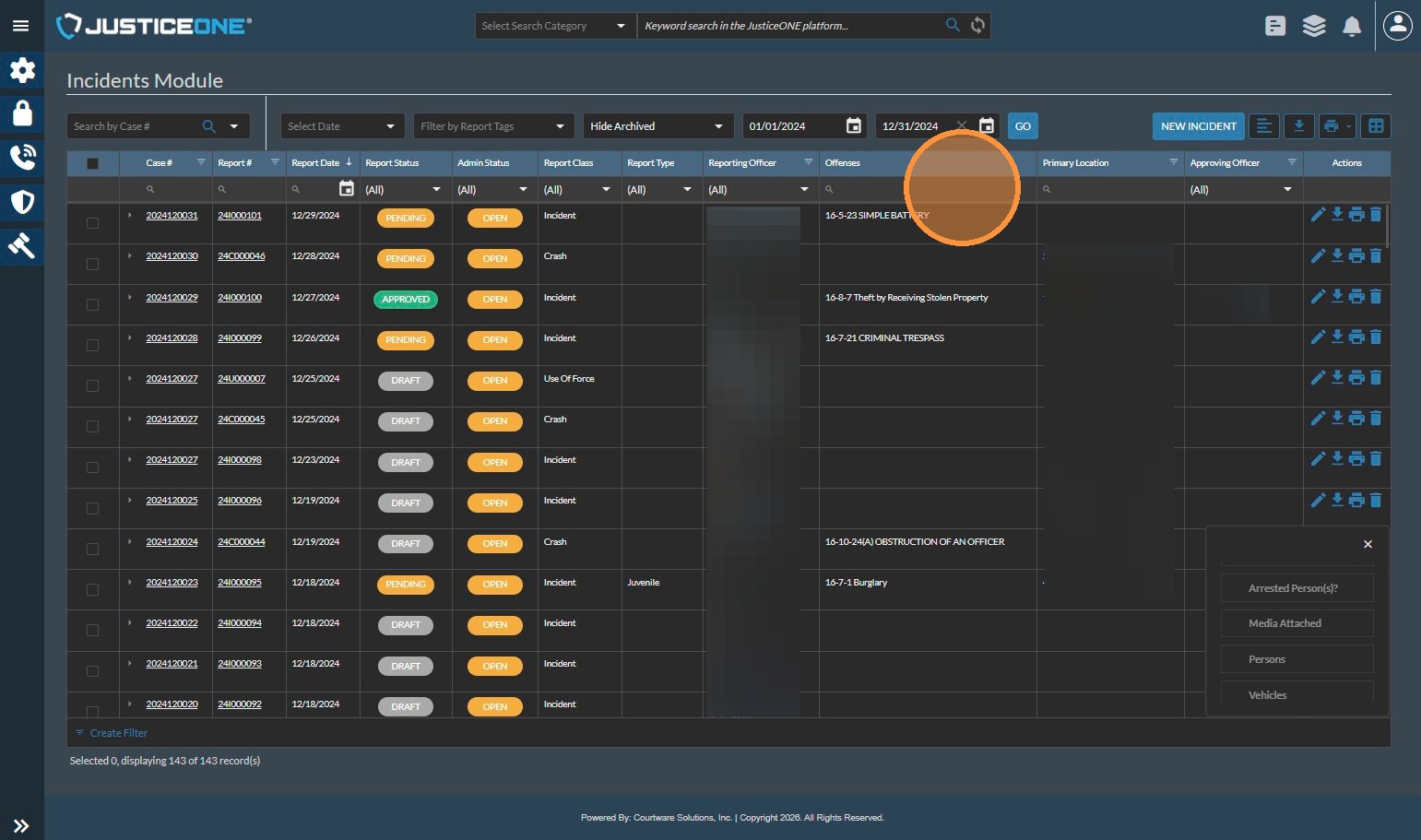This screenshot has width=1421, height=840.
Task: Click the lock icon in sidebar
Action: point(22,113)
